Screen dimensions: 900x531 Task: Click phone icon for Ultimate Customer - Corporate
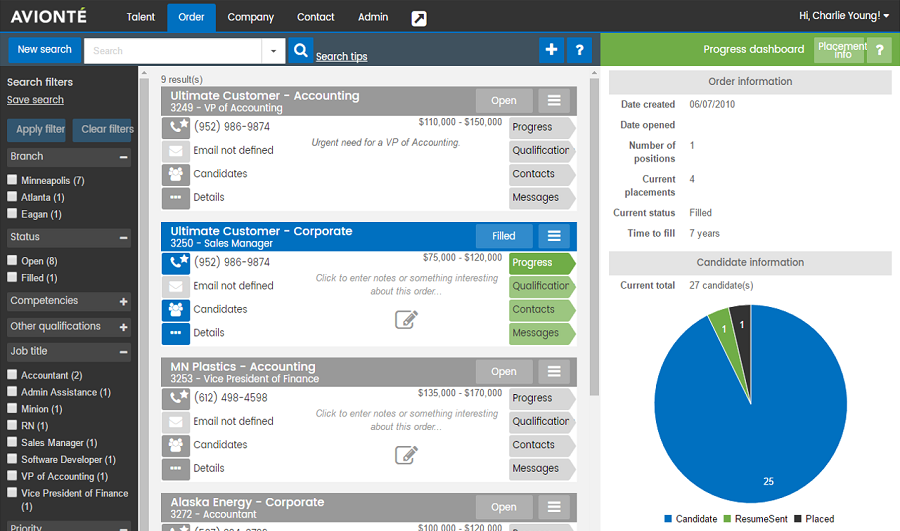pos(176,262)
